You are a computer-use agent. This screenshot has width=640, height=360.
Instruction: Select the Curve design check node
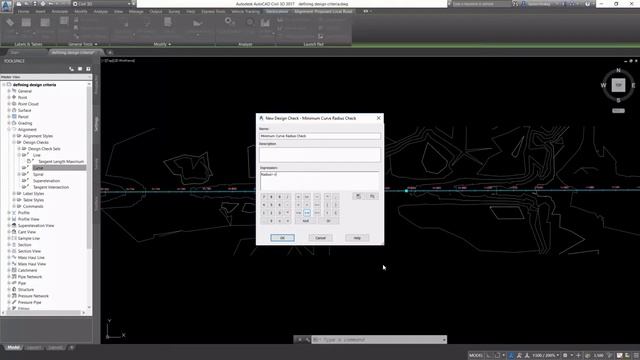click(x=38, y=168)
